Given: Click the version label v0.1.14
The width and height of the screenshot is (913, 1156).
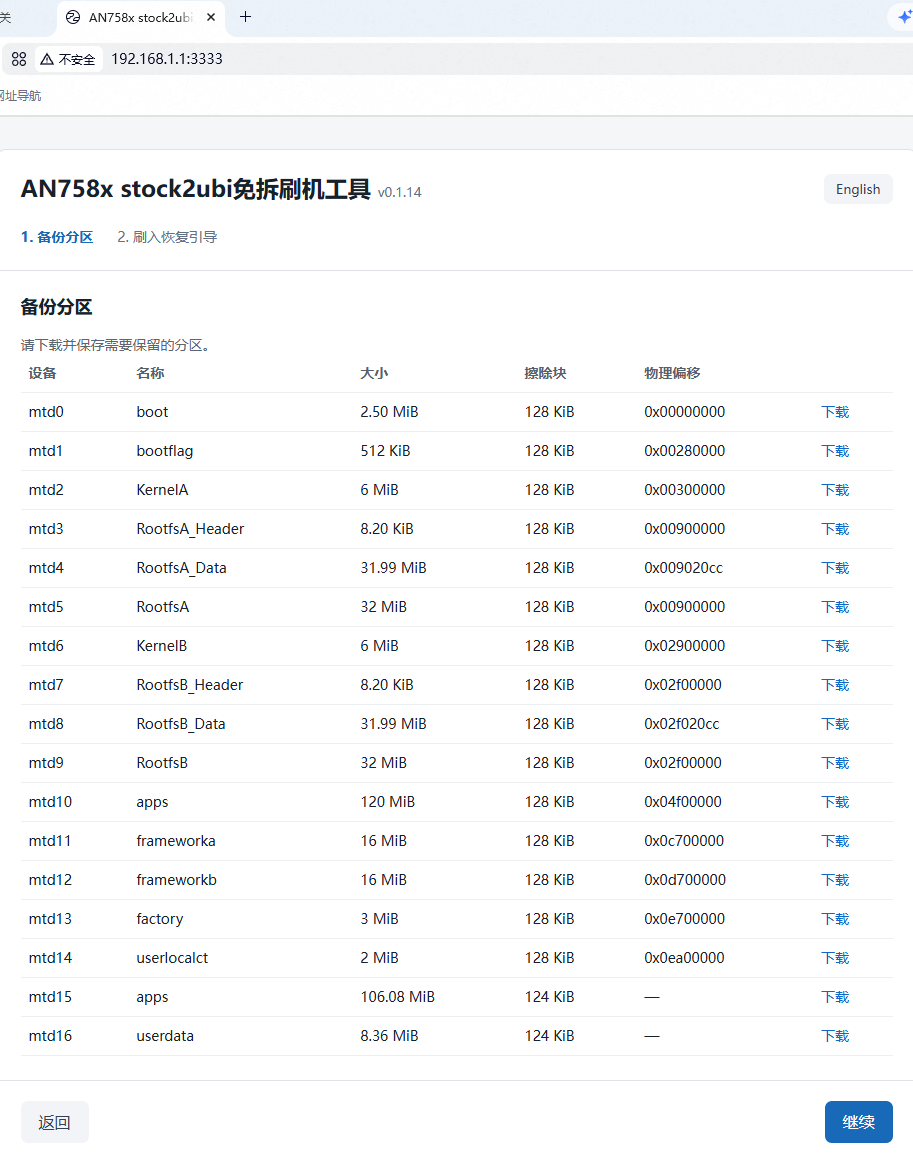Looking at the screenshot, I should [x=399, y=192].
